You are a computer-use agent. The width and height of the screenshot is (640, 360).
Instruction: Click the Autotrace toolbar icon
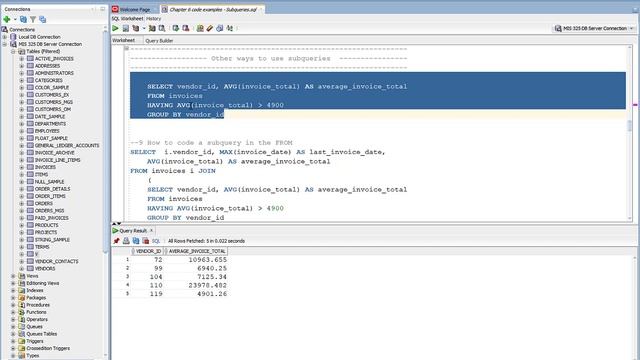click(x=152, y=28)
